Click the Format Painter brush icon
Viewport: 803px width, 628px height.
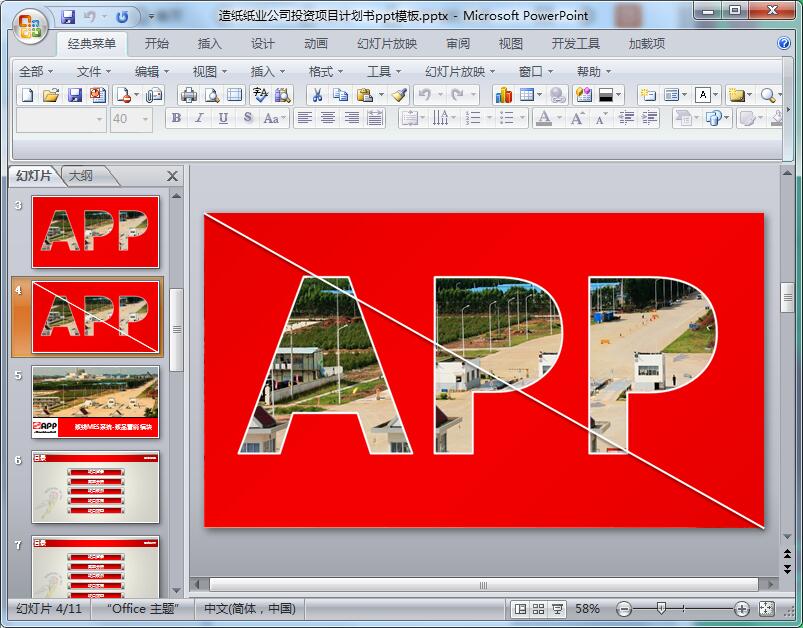coord(399,95)
